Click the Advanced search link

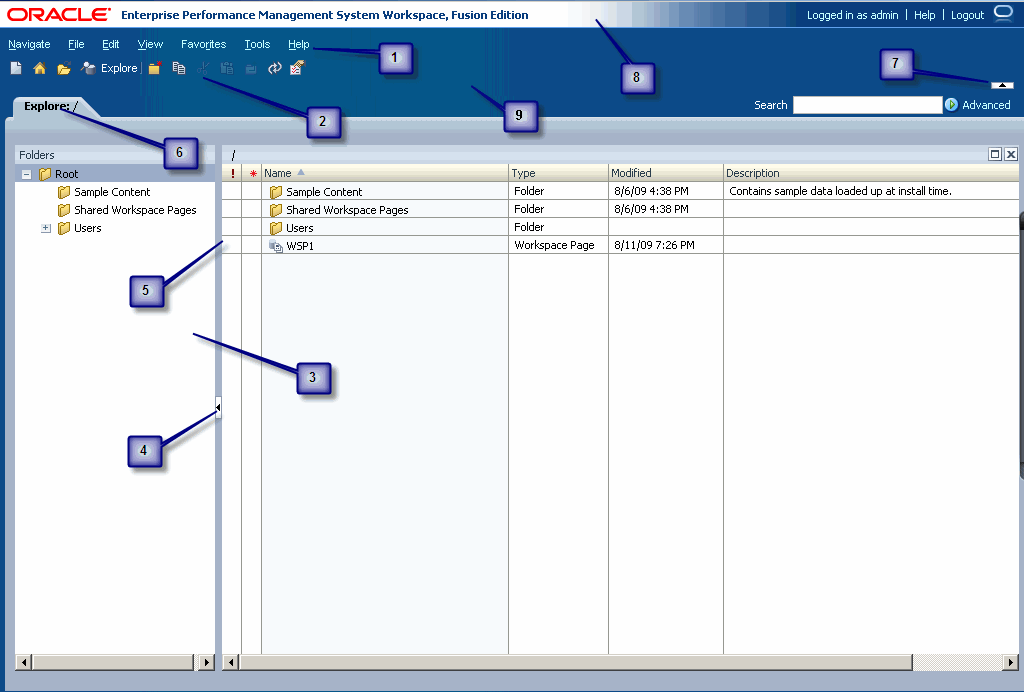(x=985, y=105)
